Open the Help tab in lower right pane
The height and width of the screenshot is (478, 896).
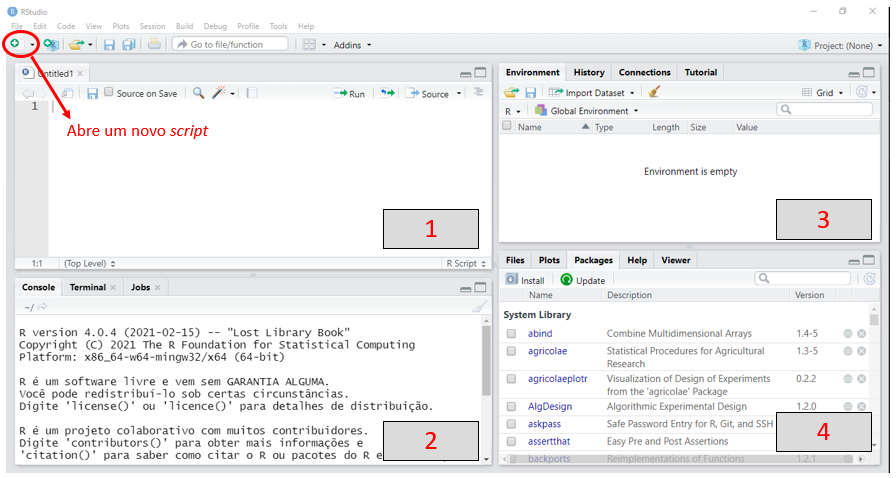(x=637, y=260)
